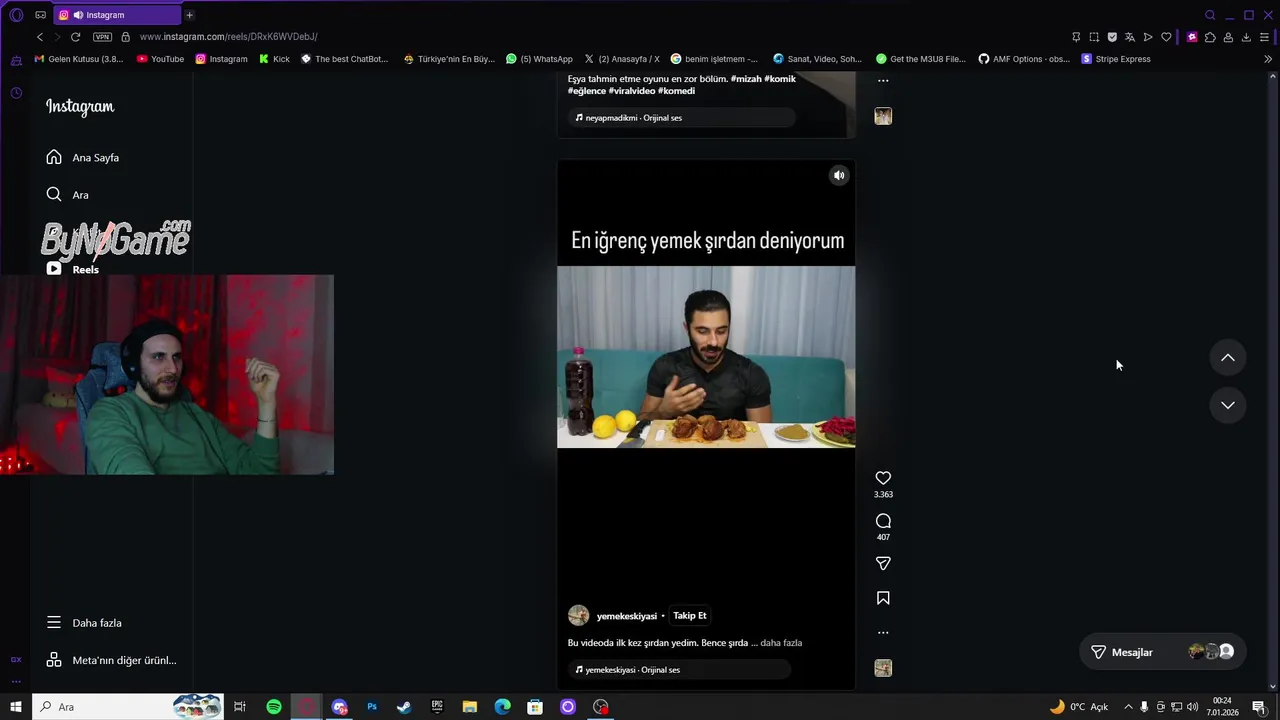1280x720 pixels.
Task: Add page to Opera heart bookmarks
Action: click(1166, 37)
